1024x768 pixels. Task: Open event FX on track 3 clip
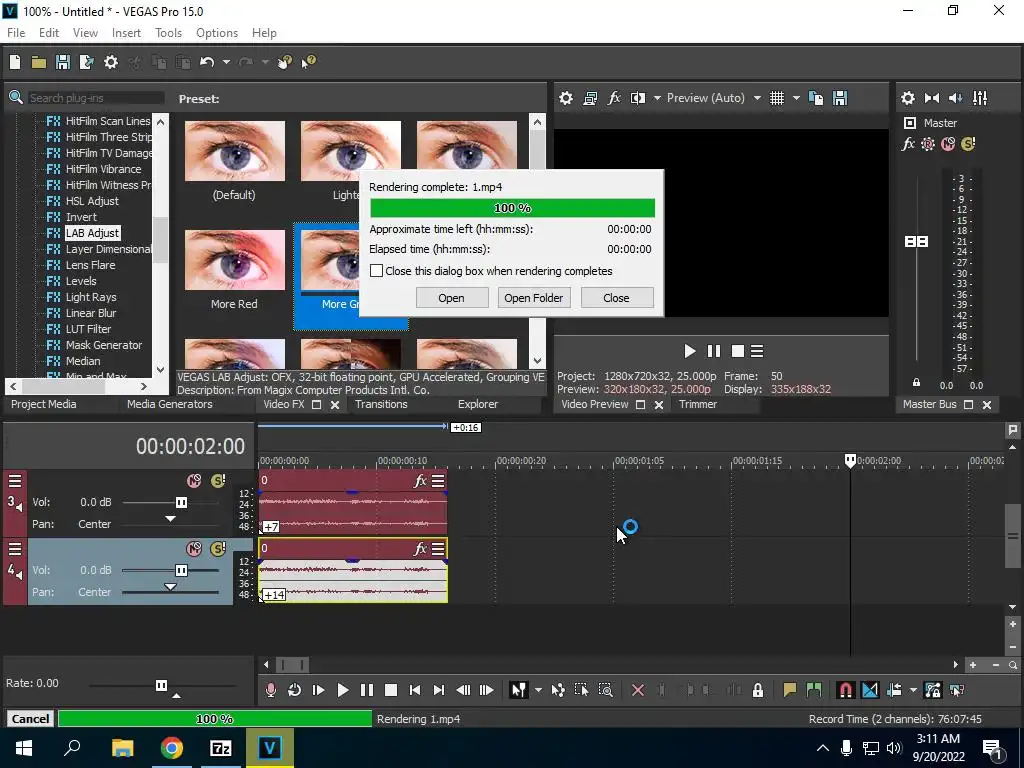tap(420, 481)
